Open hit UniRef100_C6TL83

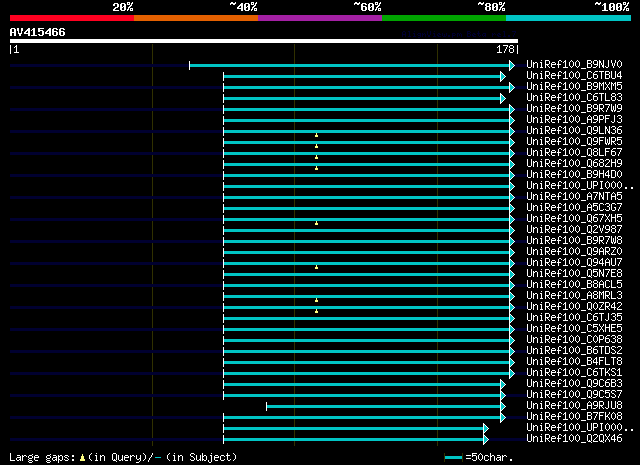point(574,98)
